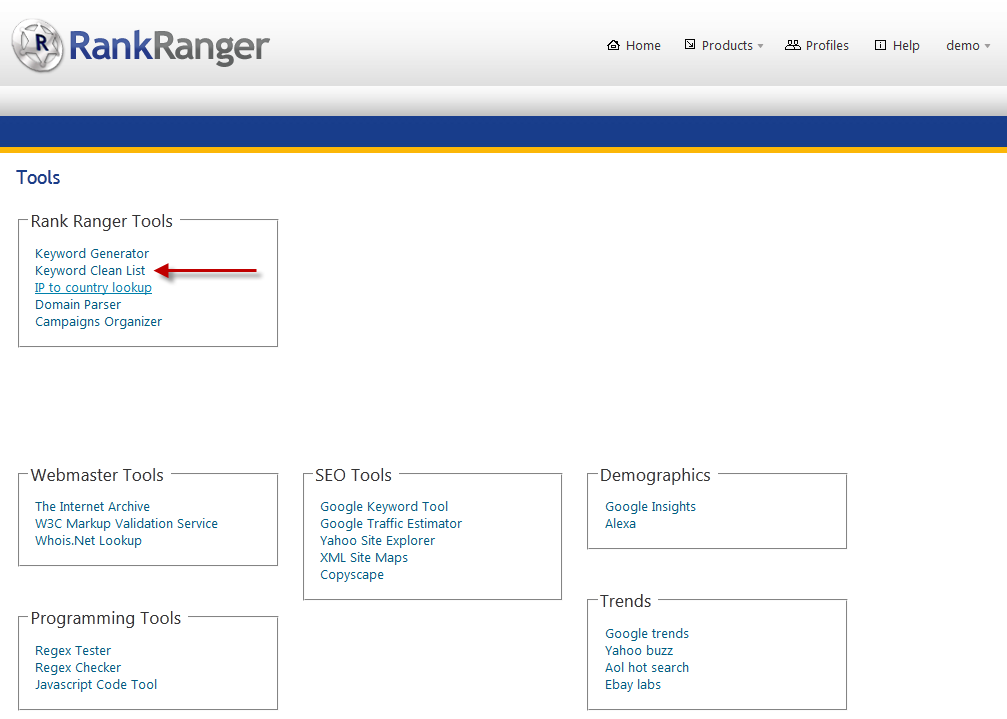
Task: Expand the demo account dropdown arrow
Action: coord(987,46)
